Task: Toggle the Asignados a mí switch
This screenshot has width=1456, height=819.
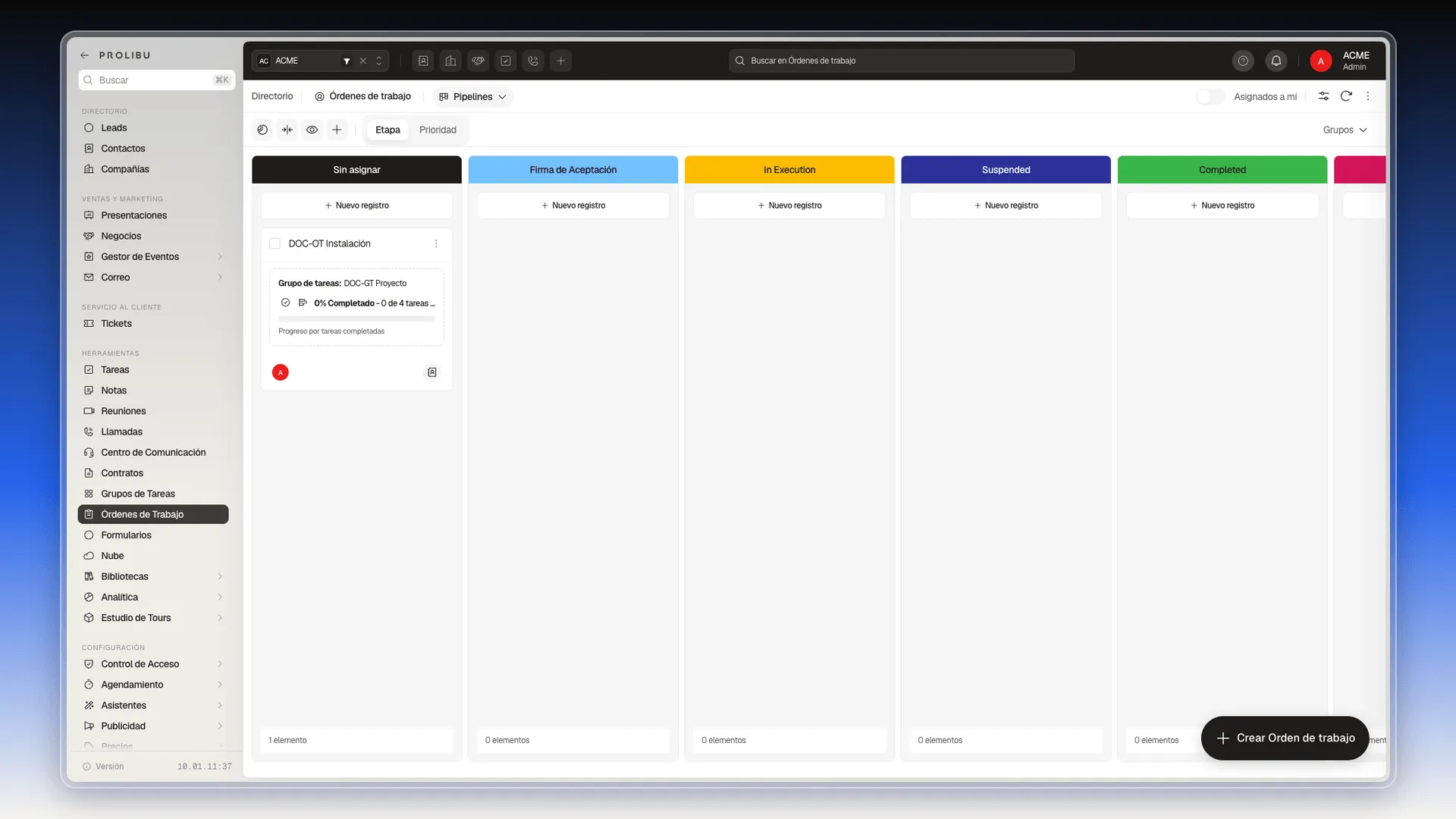Action: coord(1210,96)
